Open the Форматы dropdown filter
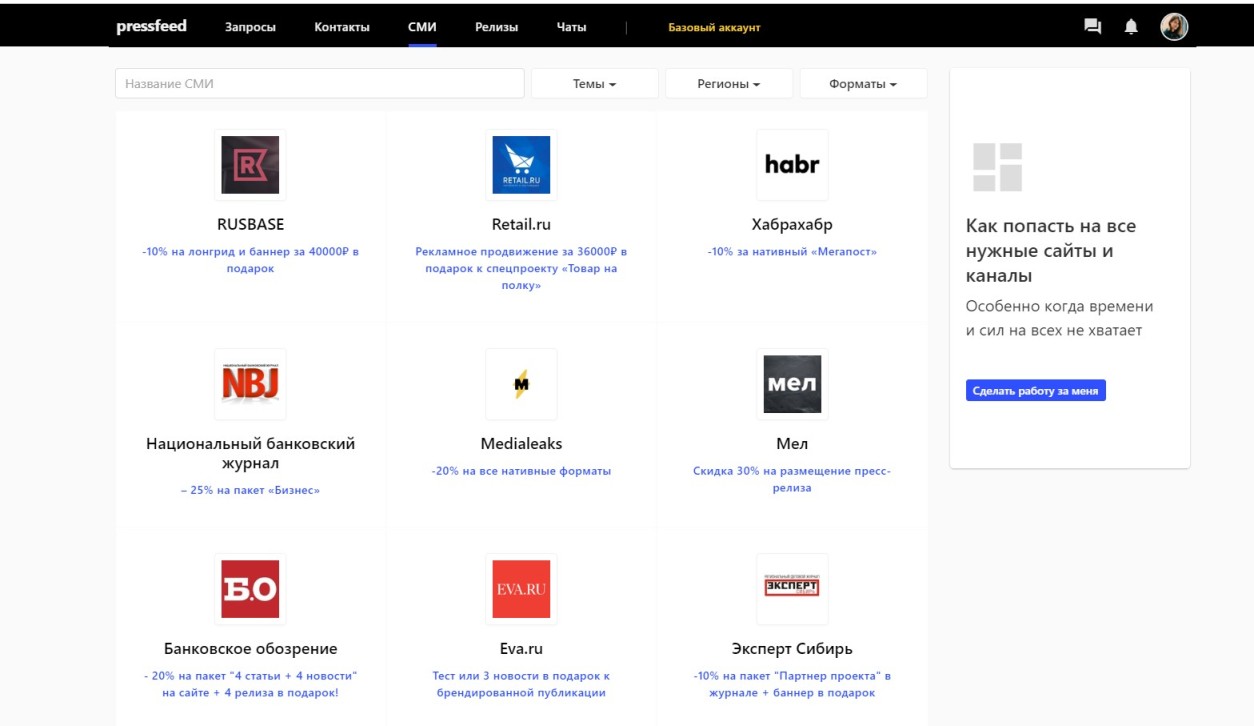 pos(862,84)
